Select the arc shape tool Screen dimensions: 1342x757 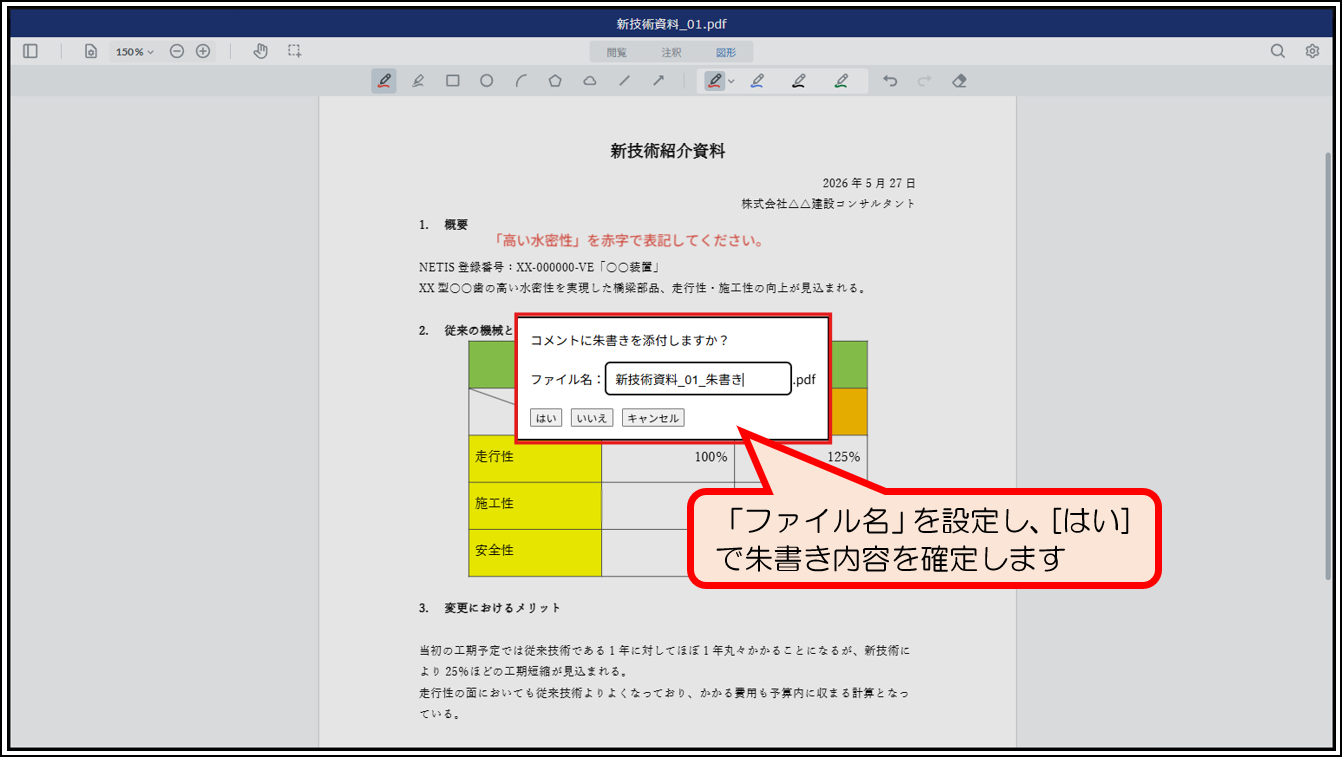coord(521,81)
